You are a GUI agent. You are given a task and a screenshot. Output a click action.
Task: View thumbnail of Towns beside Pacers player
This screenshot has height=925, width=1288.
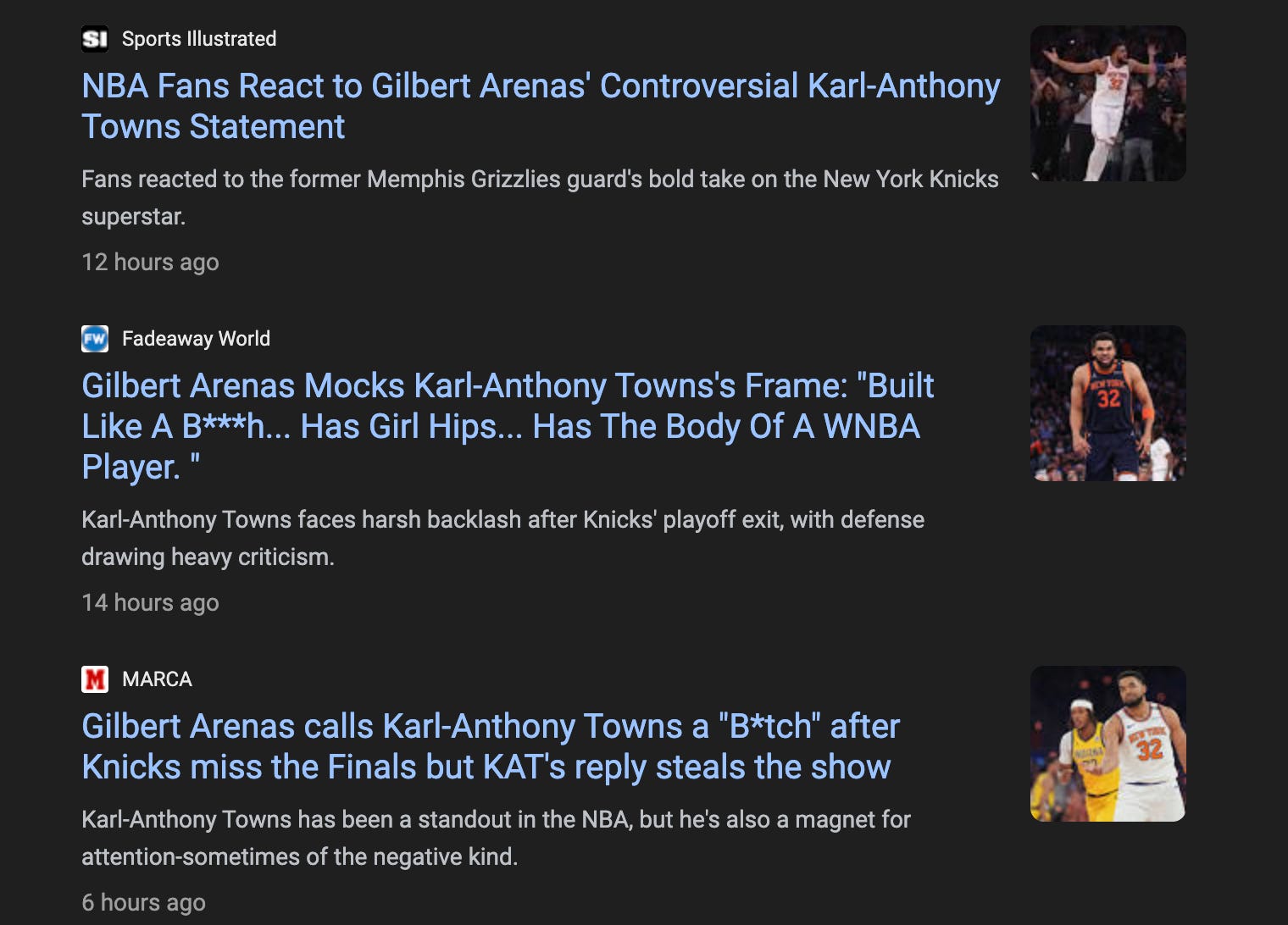[x=1108, y=744]
